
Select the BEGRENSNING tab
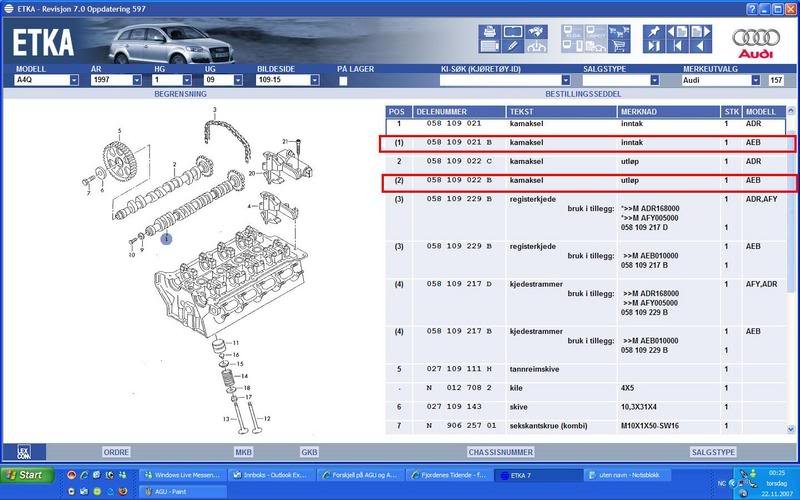tap(179, 92)
